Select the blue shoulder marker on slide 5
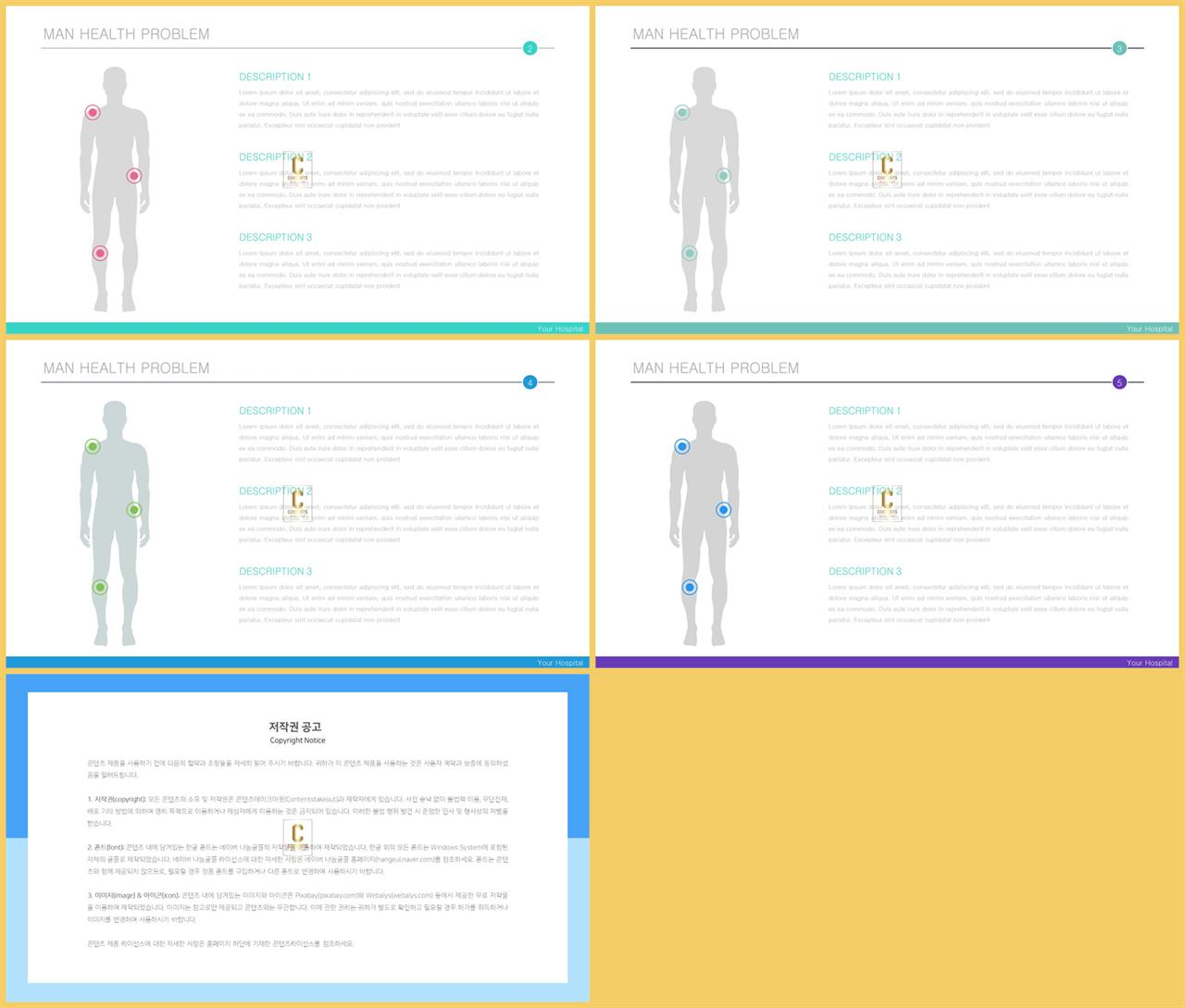The image size is (1185, 1008). click(682, 447)
